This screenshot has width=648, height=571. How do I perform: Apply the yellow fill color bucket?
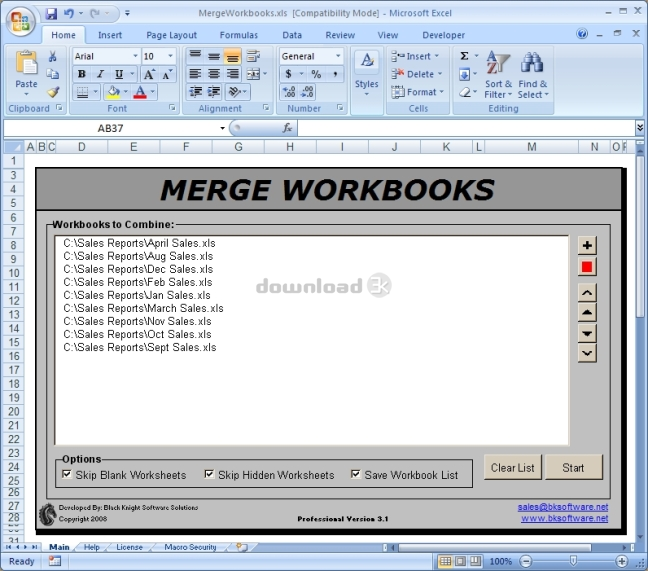(113, 92)
